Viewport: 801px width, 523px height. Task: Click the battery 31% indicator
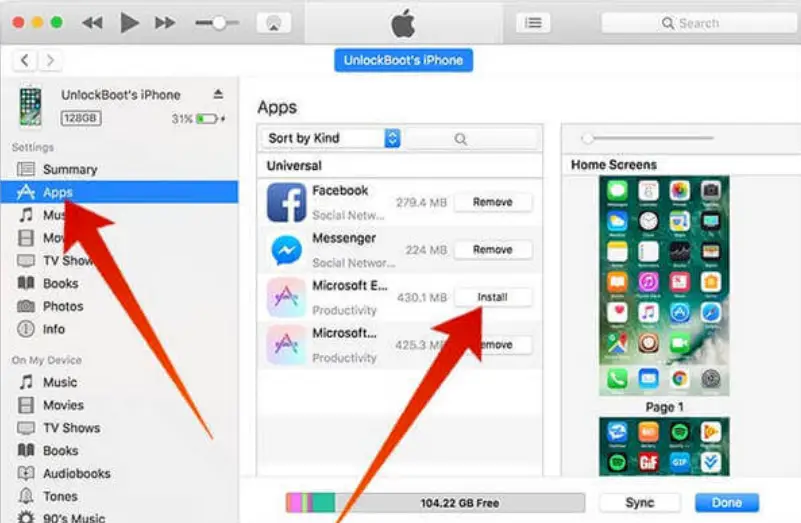tap(198, 119)
